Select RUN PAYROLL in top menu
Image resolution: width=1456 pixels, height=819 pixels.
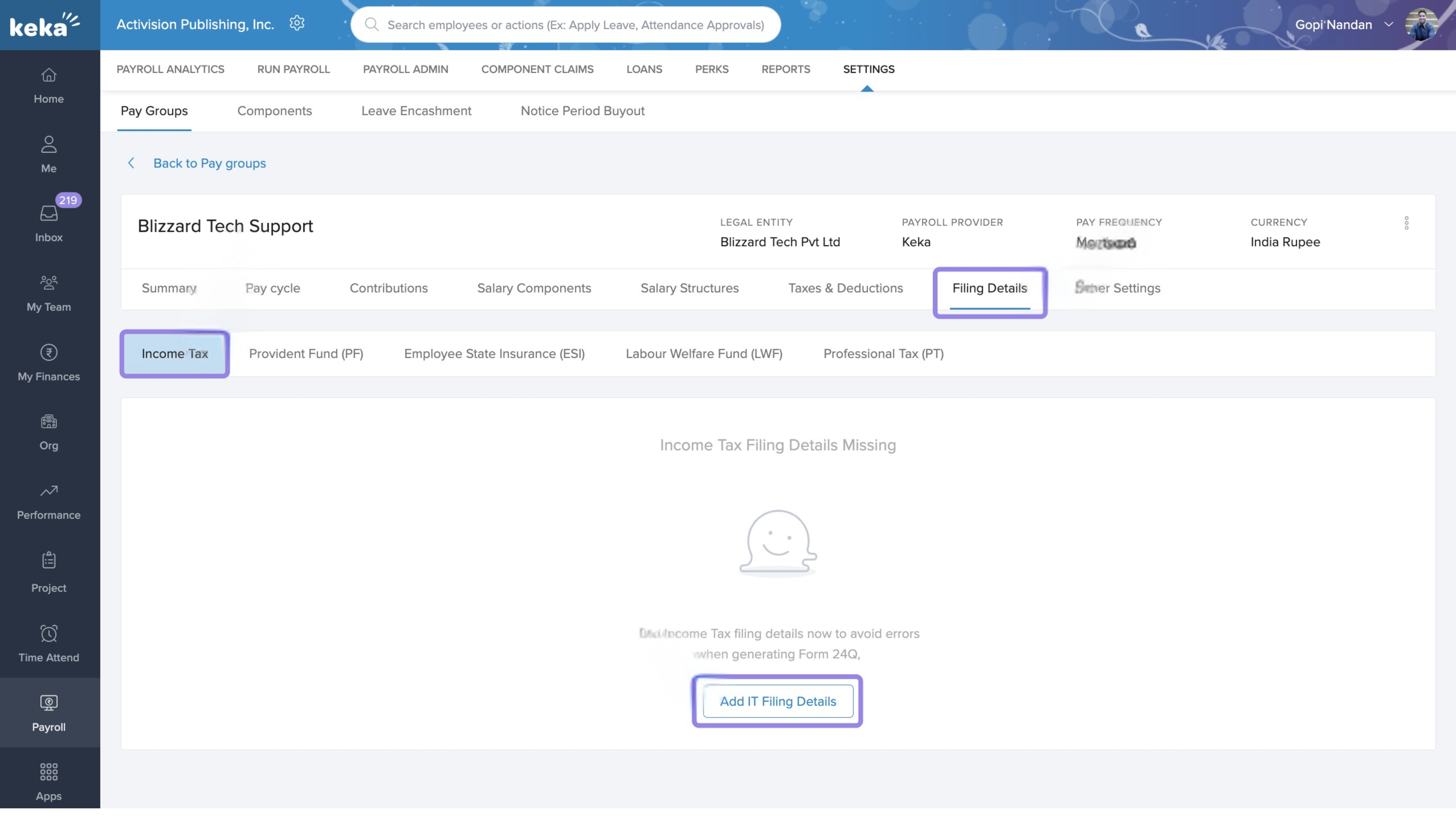293,69
